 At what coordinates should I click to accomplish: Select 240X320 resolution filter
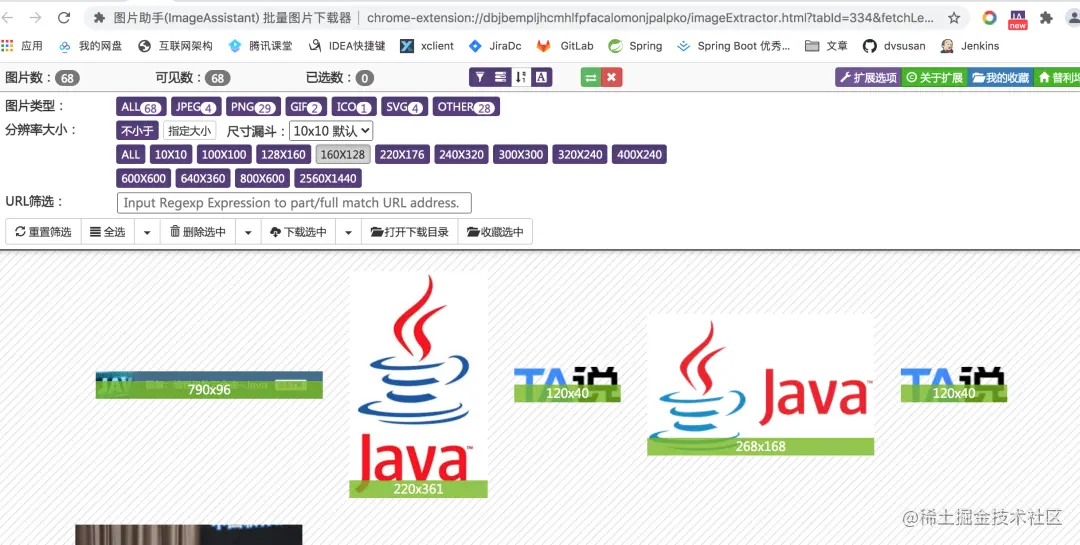[x=461, y=154]
